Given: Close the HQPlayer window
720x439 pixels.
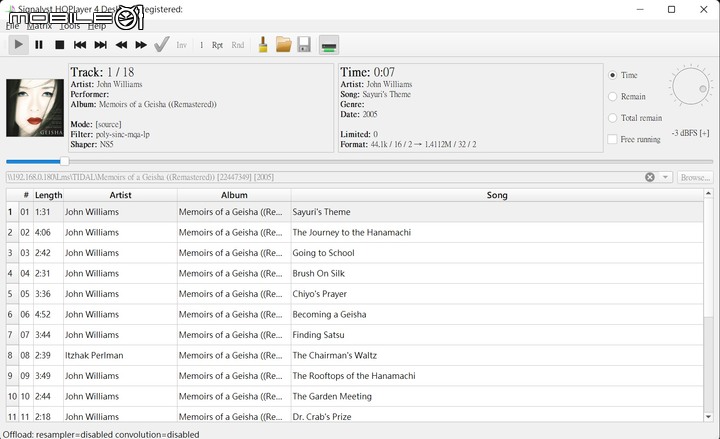Looking at the screenshot, I should tap(703, 9).
